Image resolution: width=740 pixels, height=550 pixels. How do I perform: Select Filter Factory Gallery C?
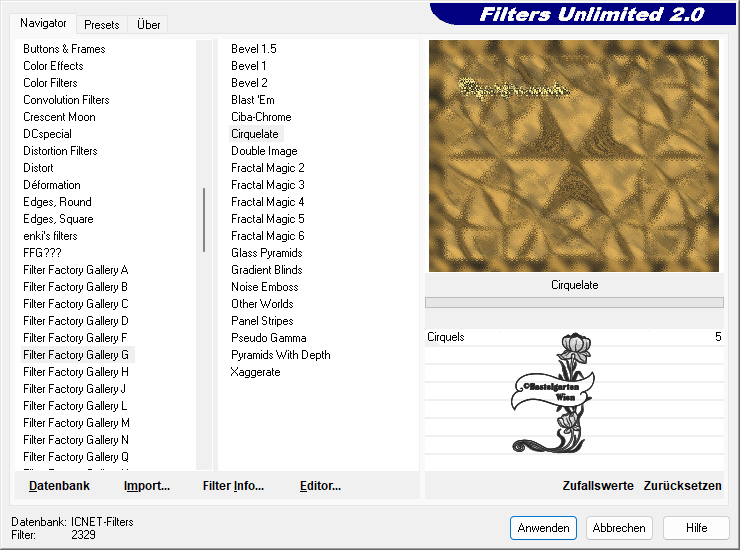76,304
